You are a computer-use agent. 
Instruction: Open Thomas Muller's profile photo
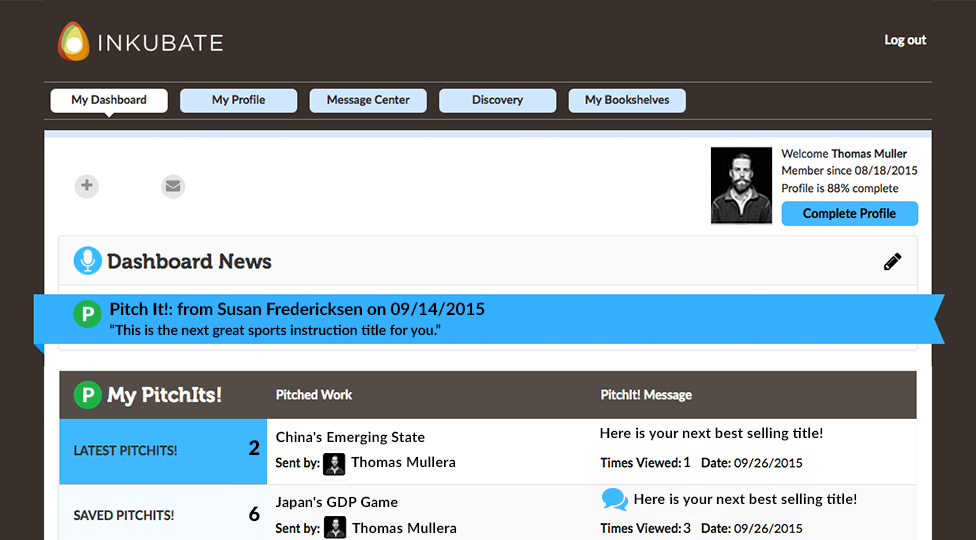[741, 185]
